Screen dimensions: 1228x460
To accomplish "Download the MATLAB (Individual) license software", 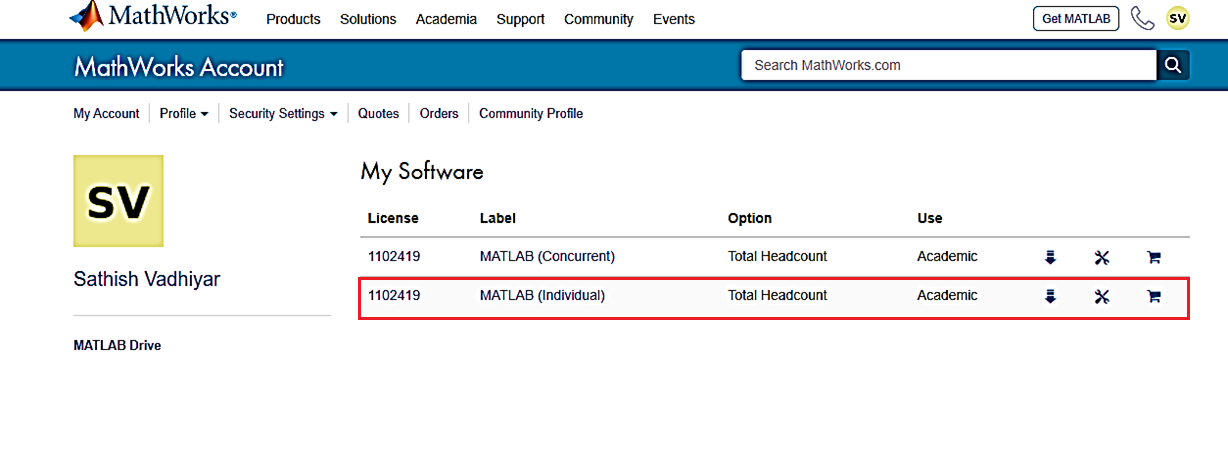I will point(1050,296).
